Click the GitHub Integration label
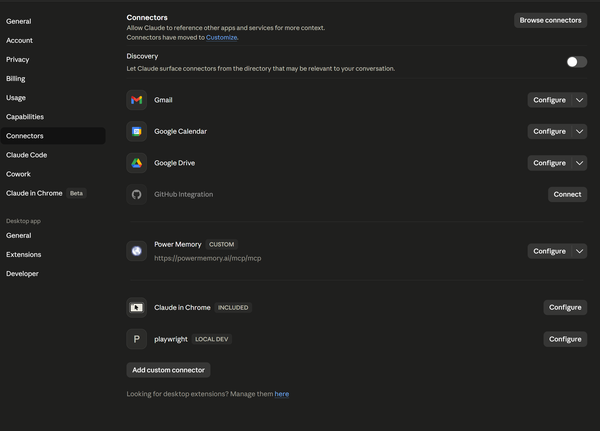The width and height of the screenshot is (600, 431). 184,194
